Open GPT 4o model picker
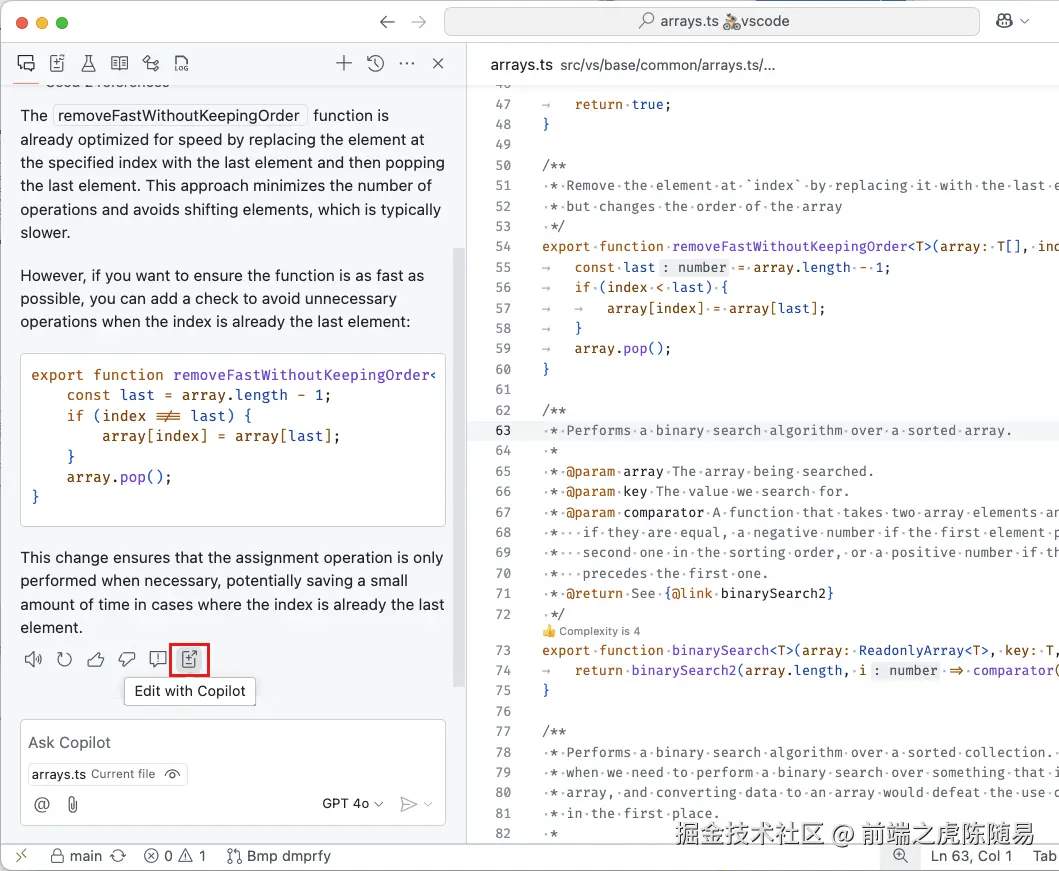The height and width of the screenshot is (871, 1059). (x=353, y=803)
